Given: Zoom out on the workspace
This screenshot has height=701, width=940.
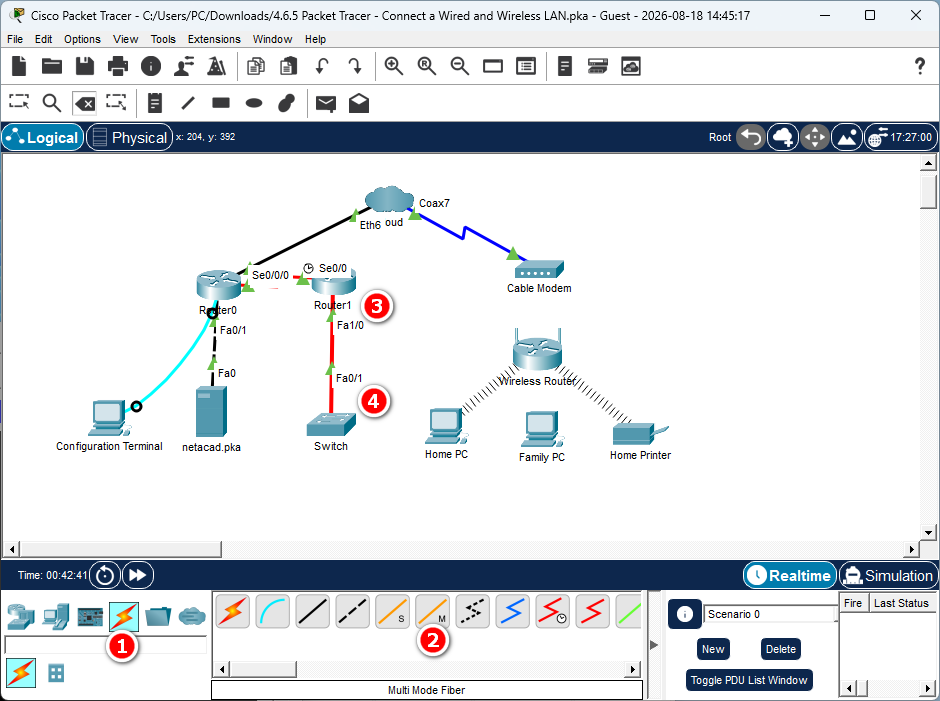Looking at the screenshot, I should (460, 66).
